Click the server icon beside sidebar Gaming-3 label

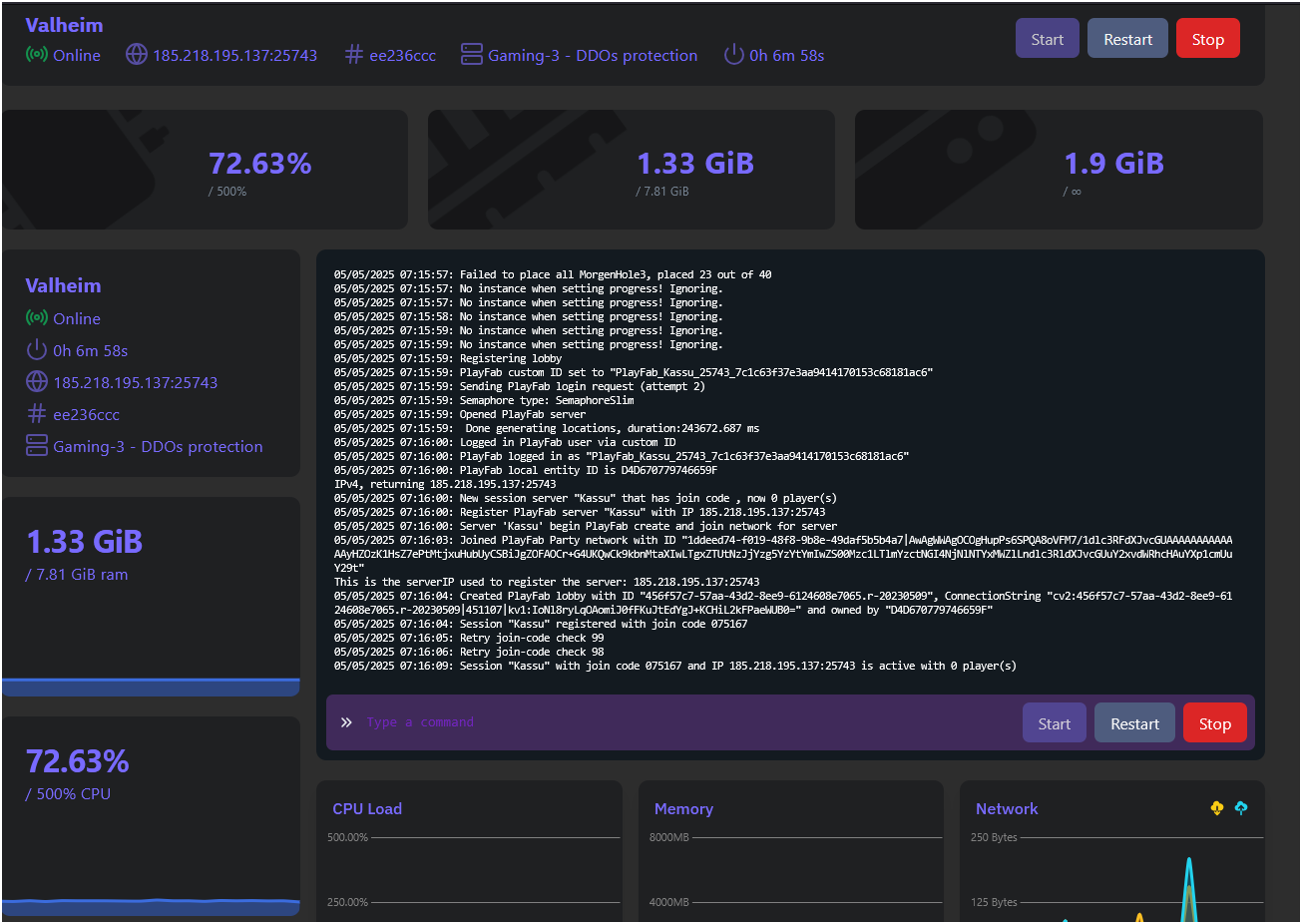37,446
